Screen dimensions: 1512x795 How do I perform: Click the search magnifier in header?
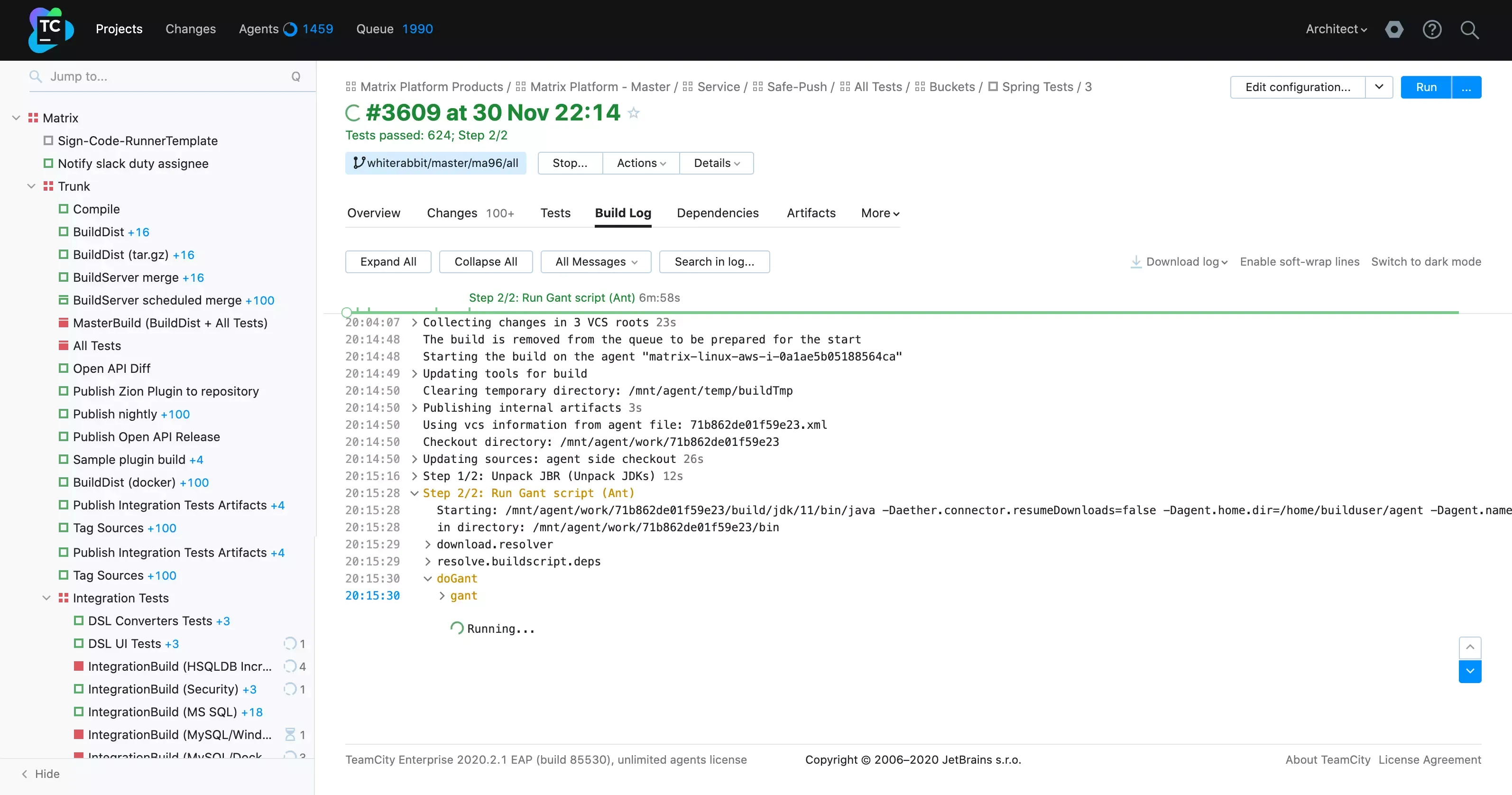(x=1469, y=29)
